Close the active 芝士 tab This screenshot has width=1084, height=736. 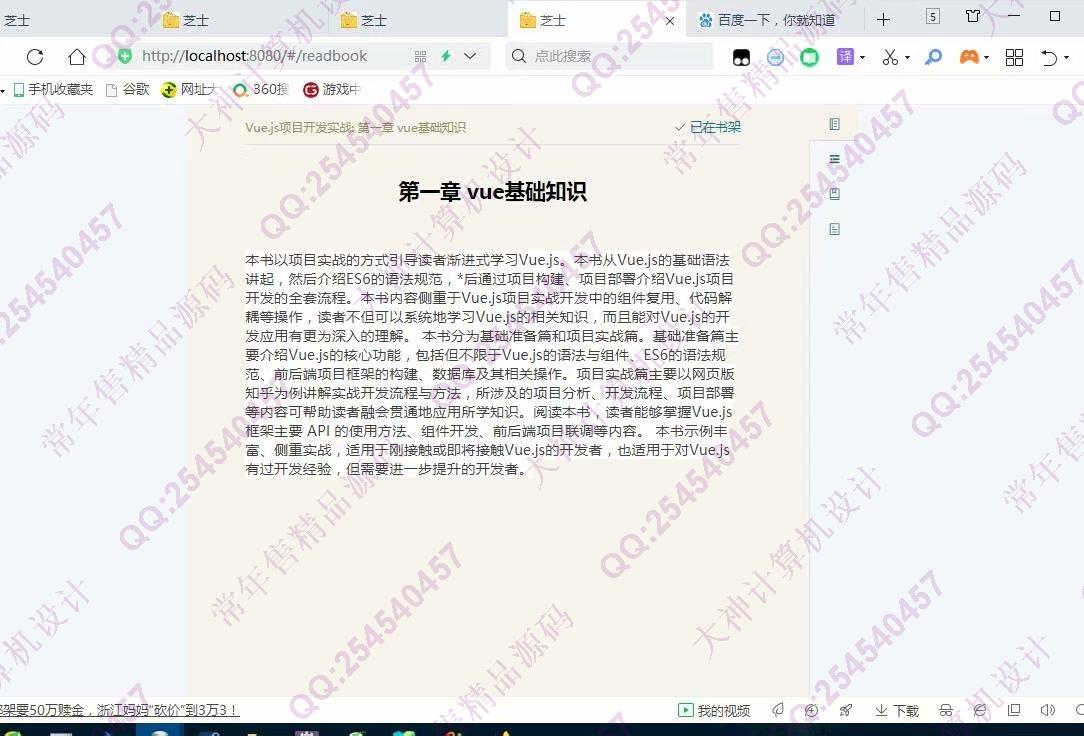click(670, 21)
